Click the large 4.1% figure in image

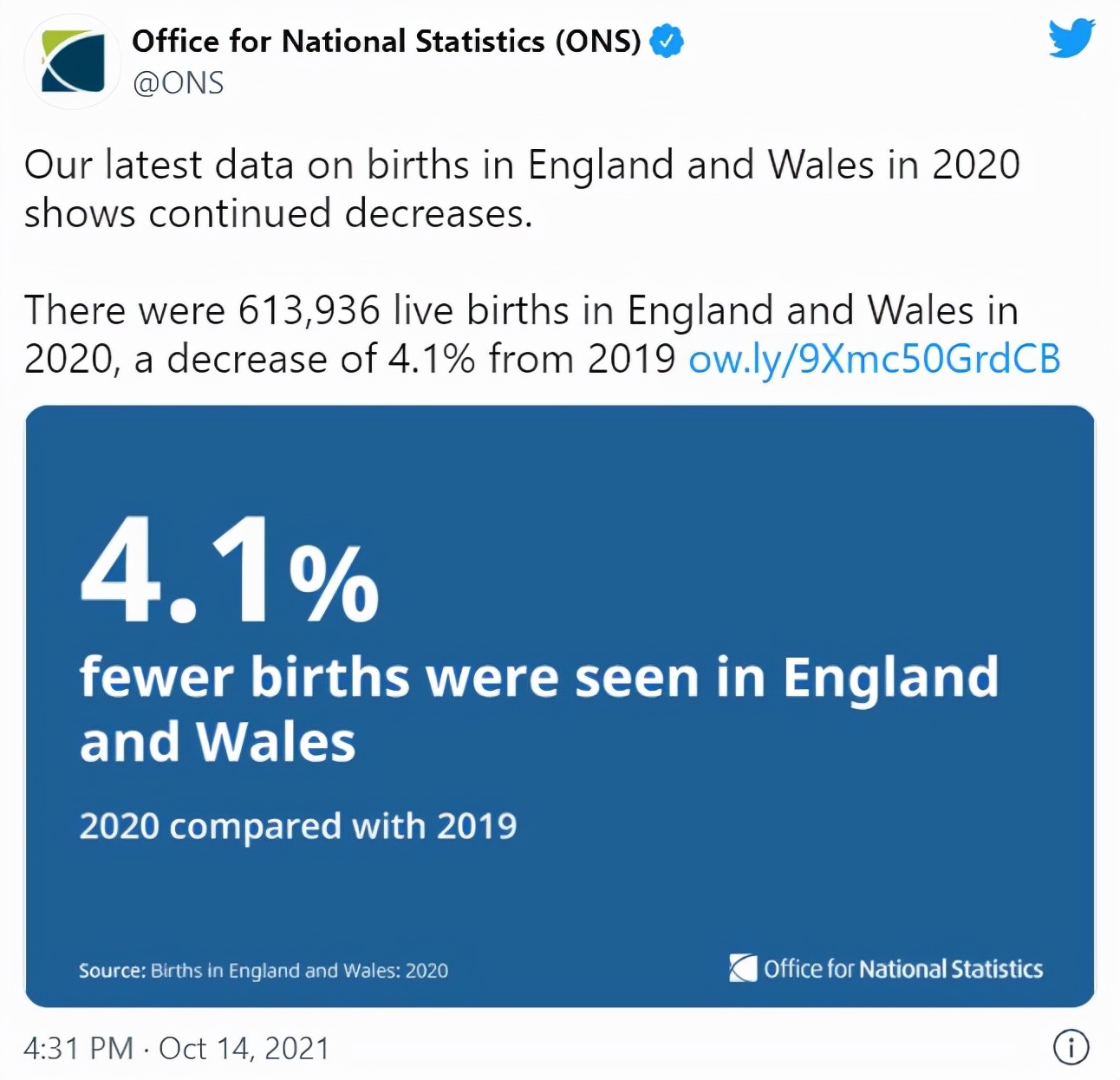230,570
